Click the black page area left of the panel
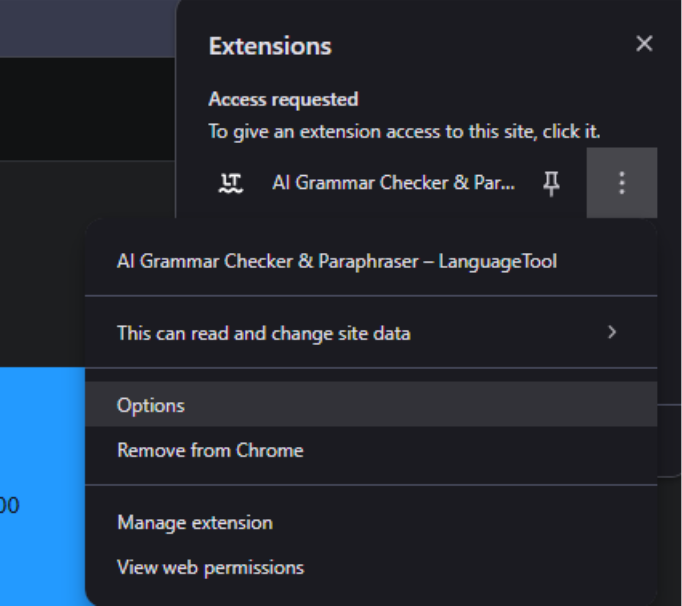Viewport: 682px width, 606px height. (87, 109)
